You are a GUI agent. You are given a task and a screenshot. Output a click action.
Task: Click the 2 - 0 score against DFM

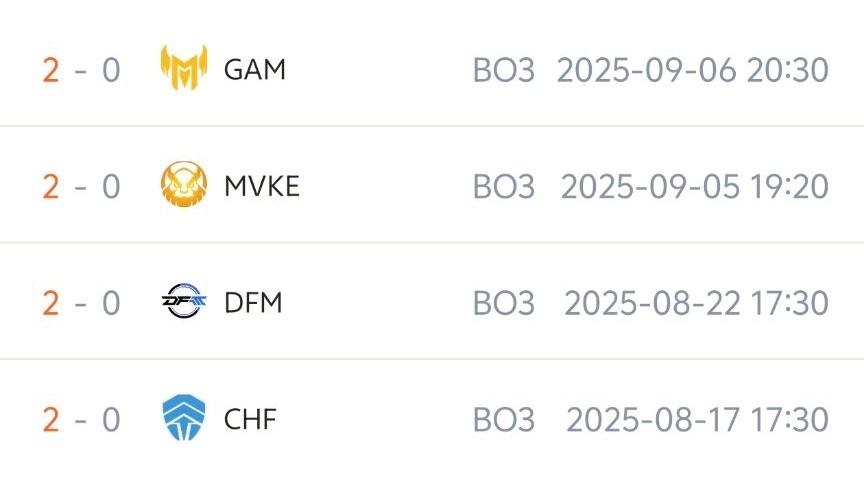click(x=81, y=302)
